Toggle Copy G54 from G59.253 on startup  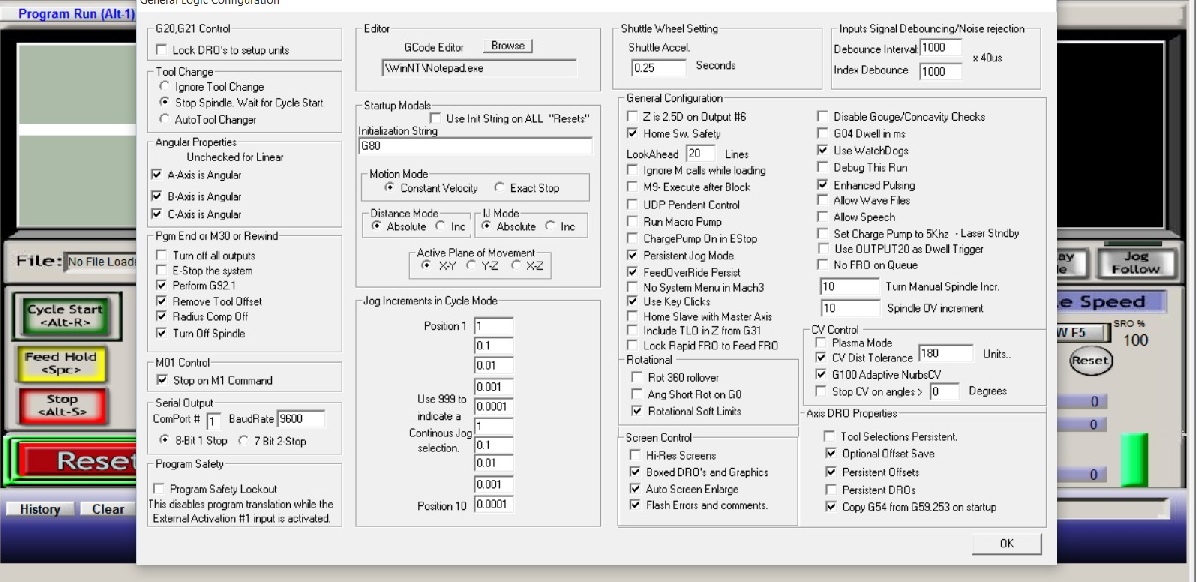[831, 507]
